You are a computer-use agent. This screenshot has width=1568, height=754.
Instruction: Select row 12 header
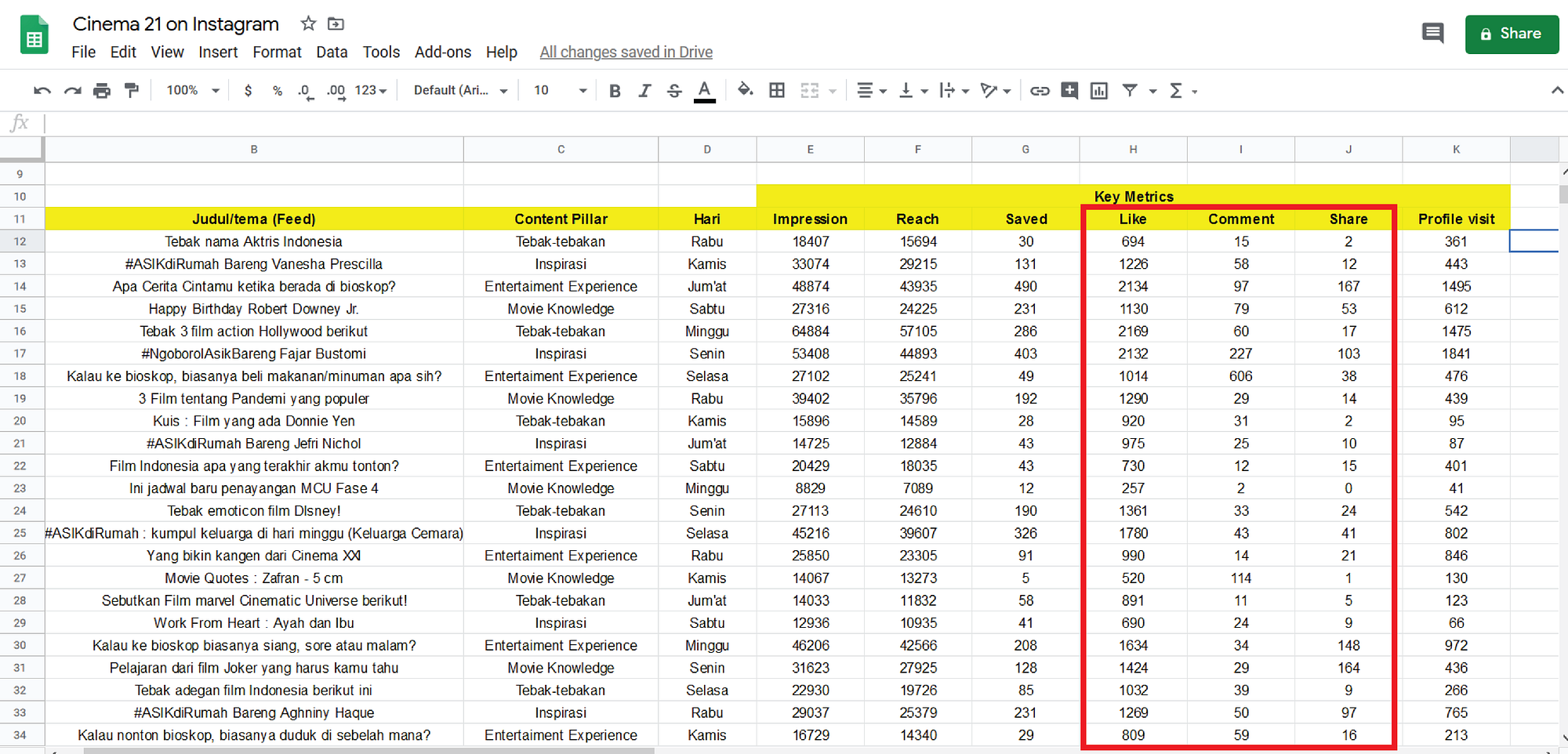[20, 241]
